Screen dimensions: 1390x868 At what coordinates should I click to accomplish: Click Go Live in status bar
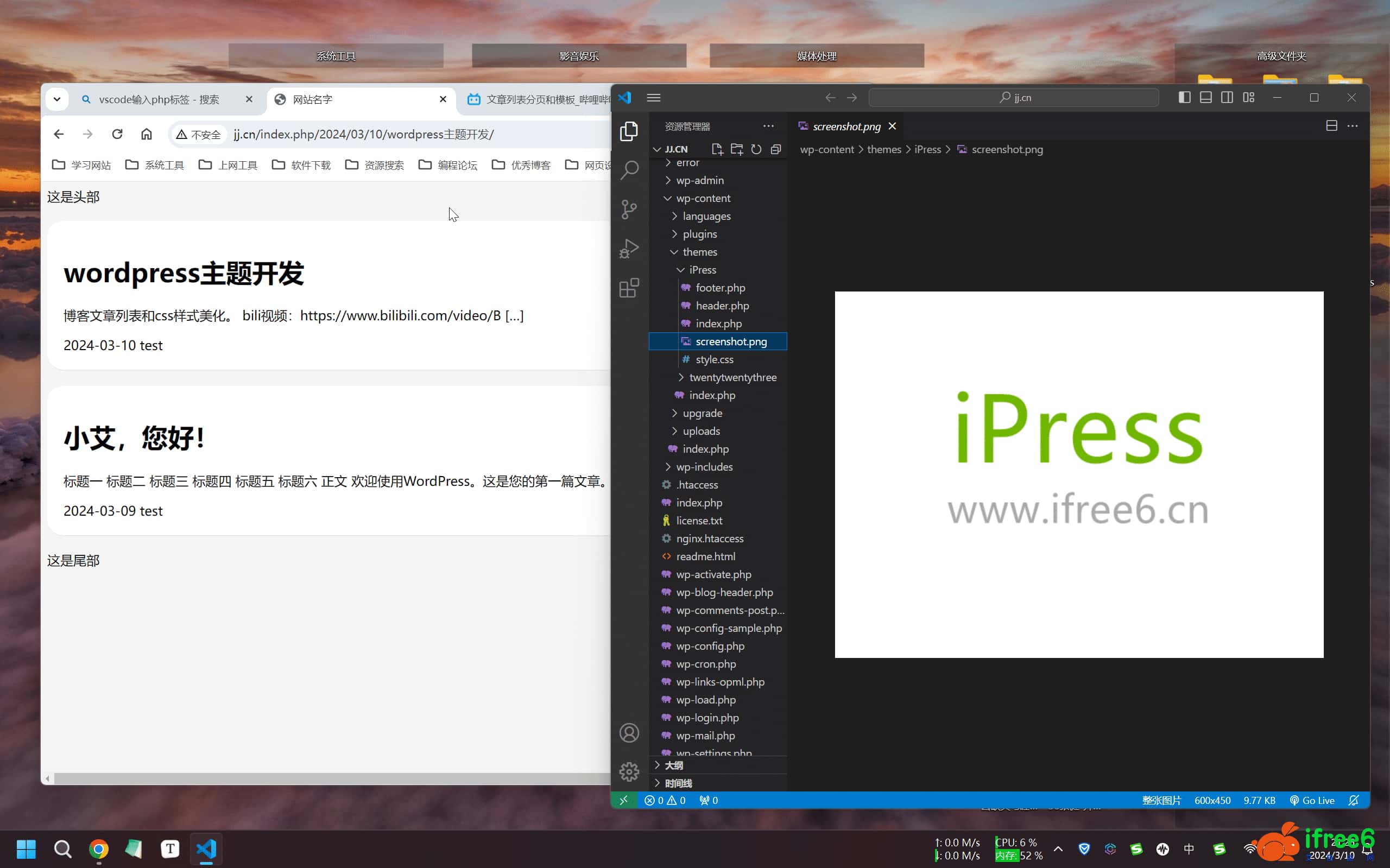click(1312, 800)
